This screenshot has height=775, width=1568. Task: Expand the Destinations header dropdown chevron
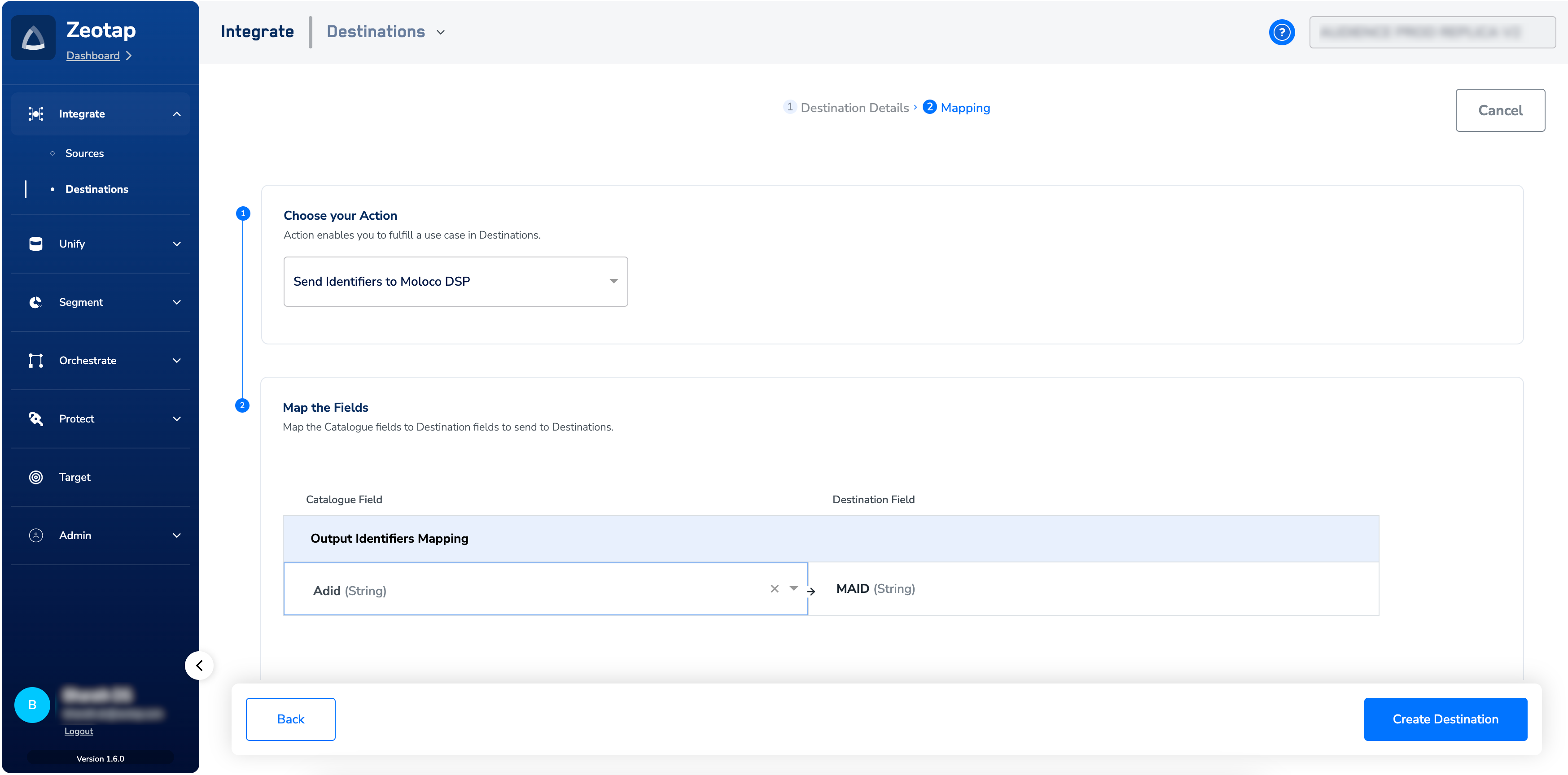point(441,32)
